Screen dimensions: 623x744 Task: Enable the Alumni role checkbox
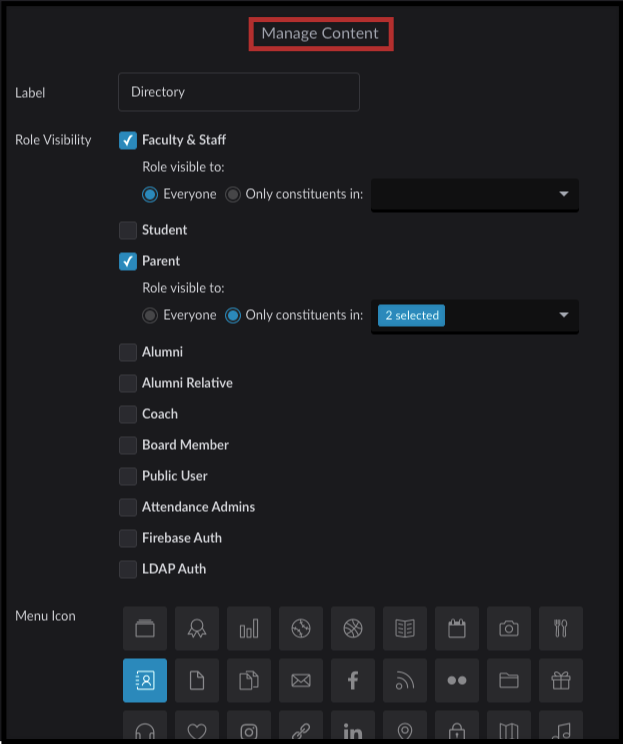pyautogui.click(x=128, y=353)
